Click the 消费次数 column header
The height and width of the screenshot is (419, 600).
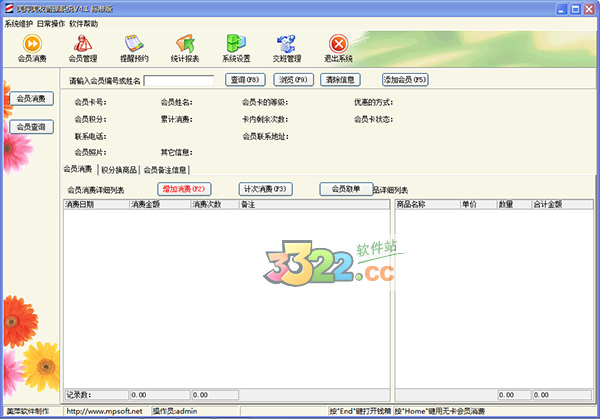click(215, 204)
